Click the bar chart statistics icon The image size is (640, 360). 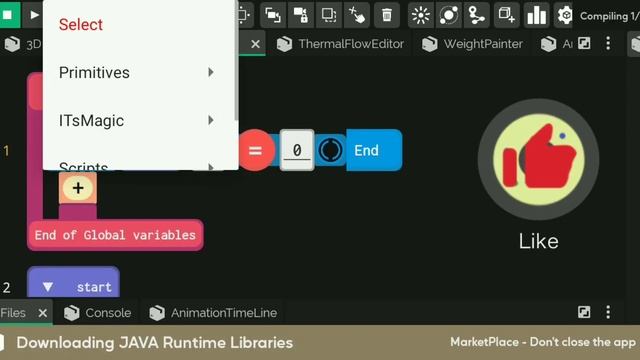coord(536,16)
